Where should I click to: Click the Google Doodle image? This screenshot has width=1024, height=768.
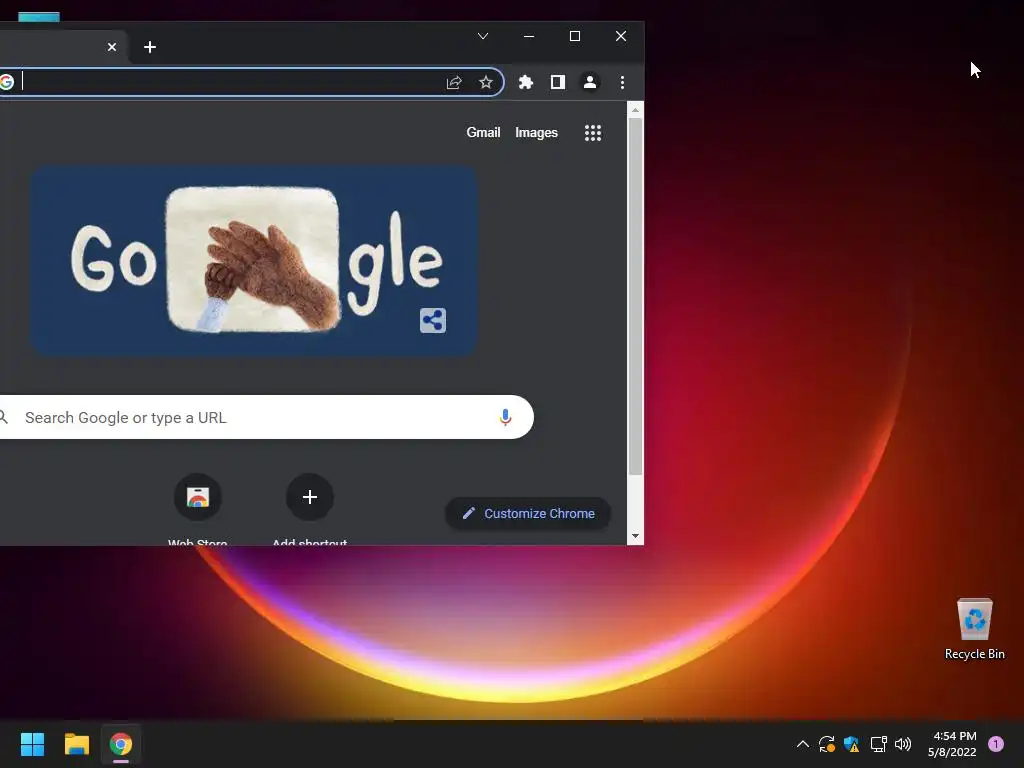(x=254, y=260)
